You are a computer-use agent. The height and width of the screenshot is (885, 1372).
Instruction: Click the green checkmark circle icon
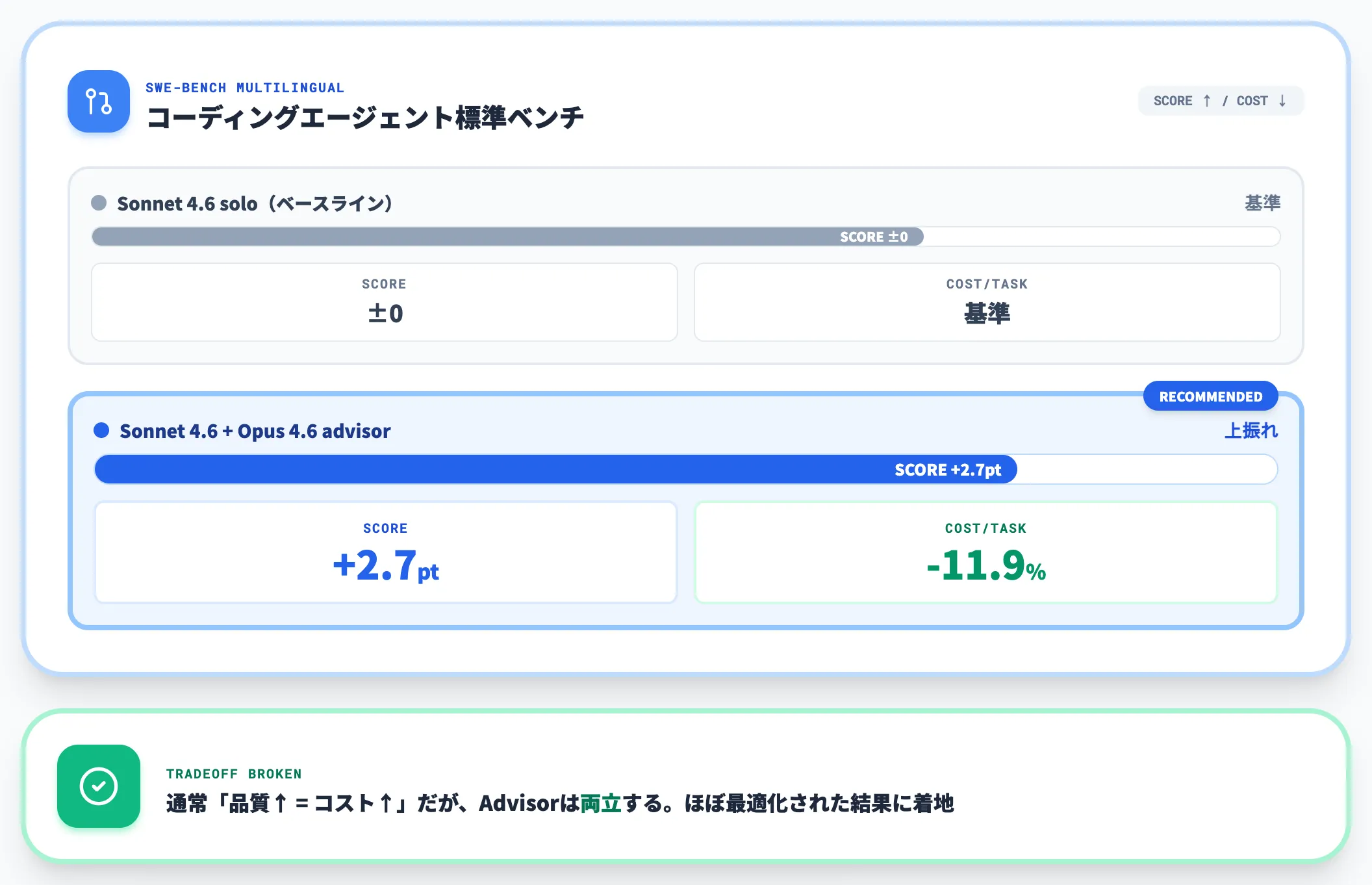click(99, 786)
